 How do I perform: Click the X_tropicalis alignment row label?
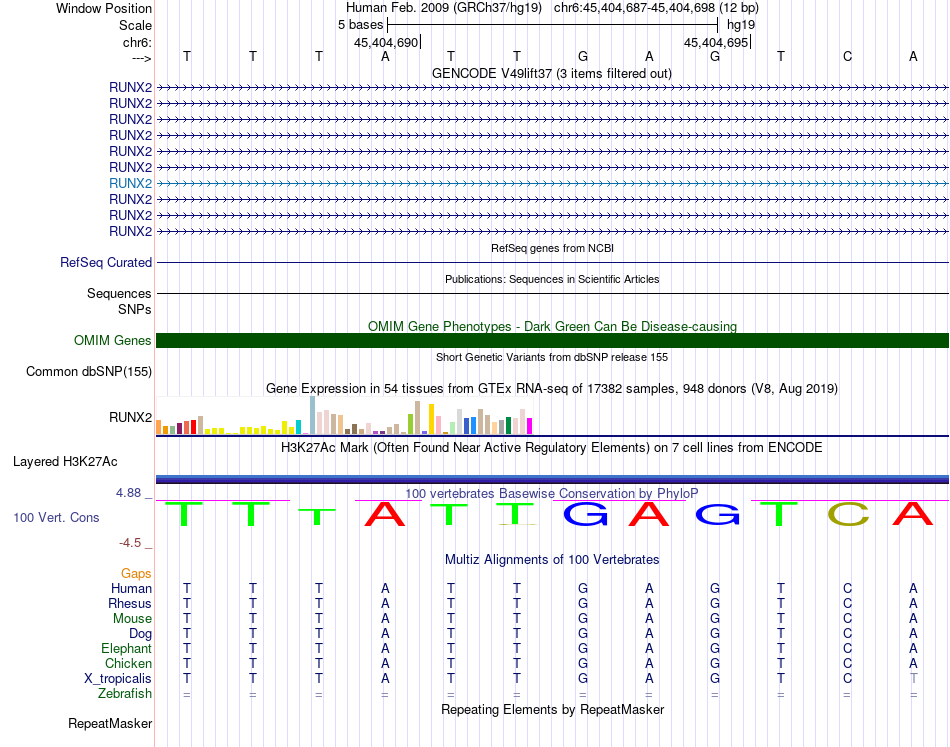coord(118,679)
